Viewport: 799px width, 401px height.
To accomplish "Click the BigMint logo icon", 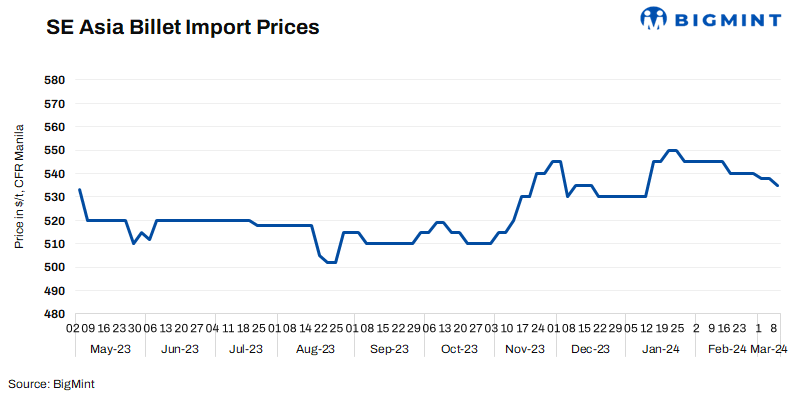I will [x=655, y=18].
